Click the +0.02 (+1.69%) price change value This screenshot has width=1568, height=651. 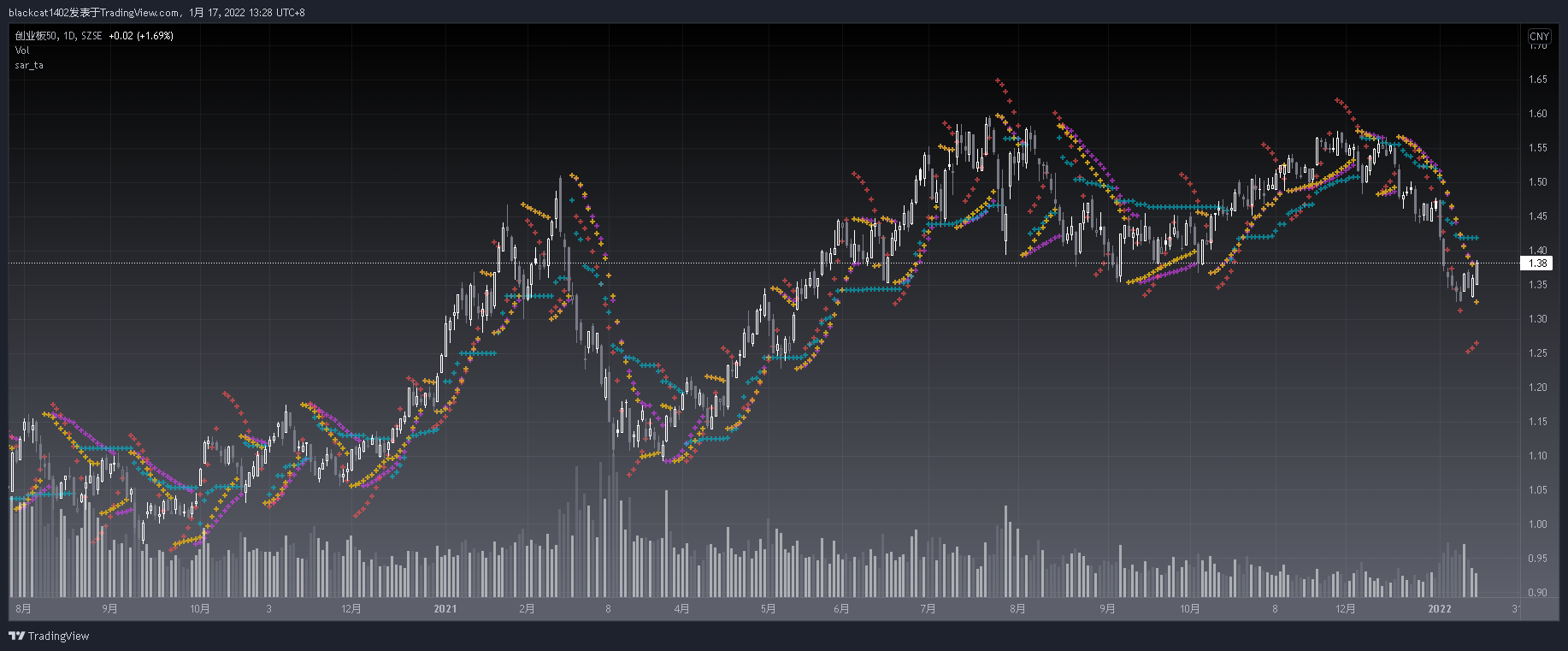(x=141, y=36)
